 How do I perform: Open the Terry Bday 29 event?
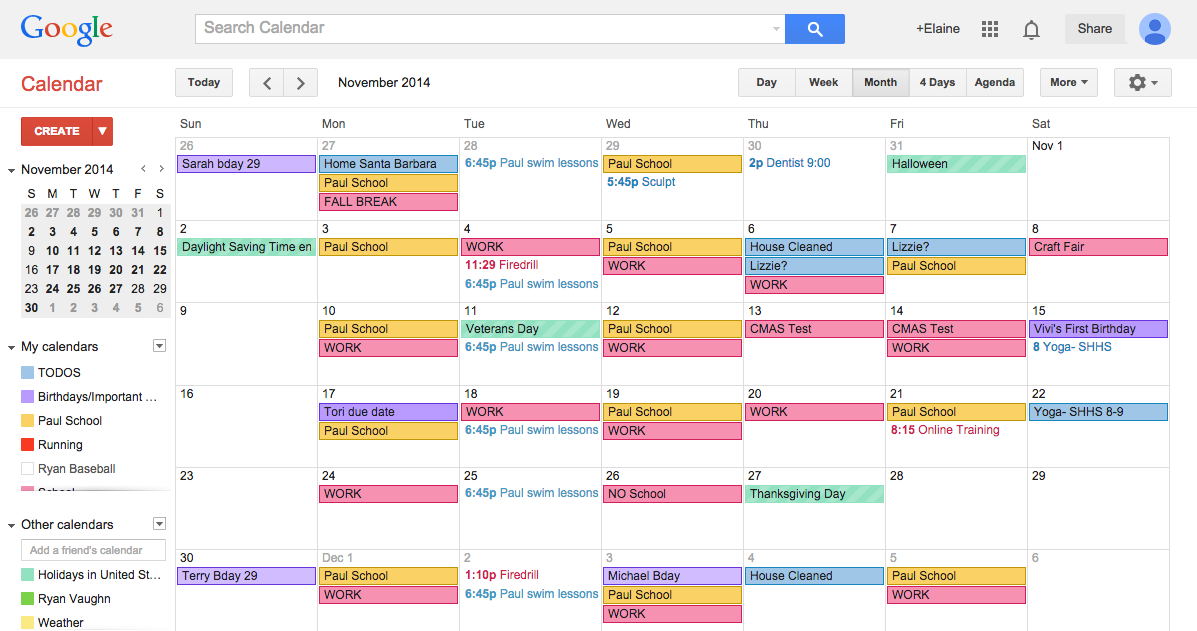pos(246,576)
